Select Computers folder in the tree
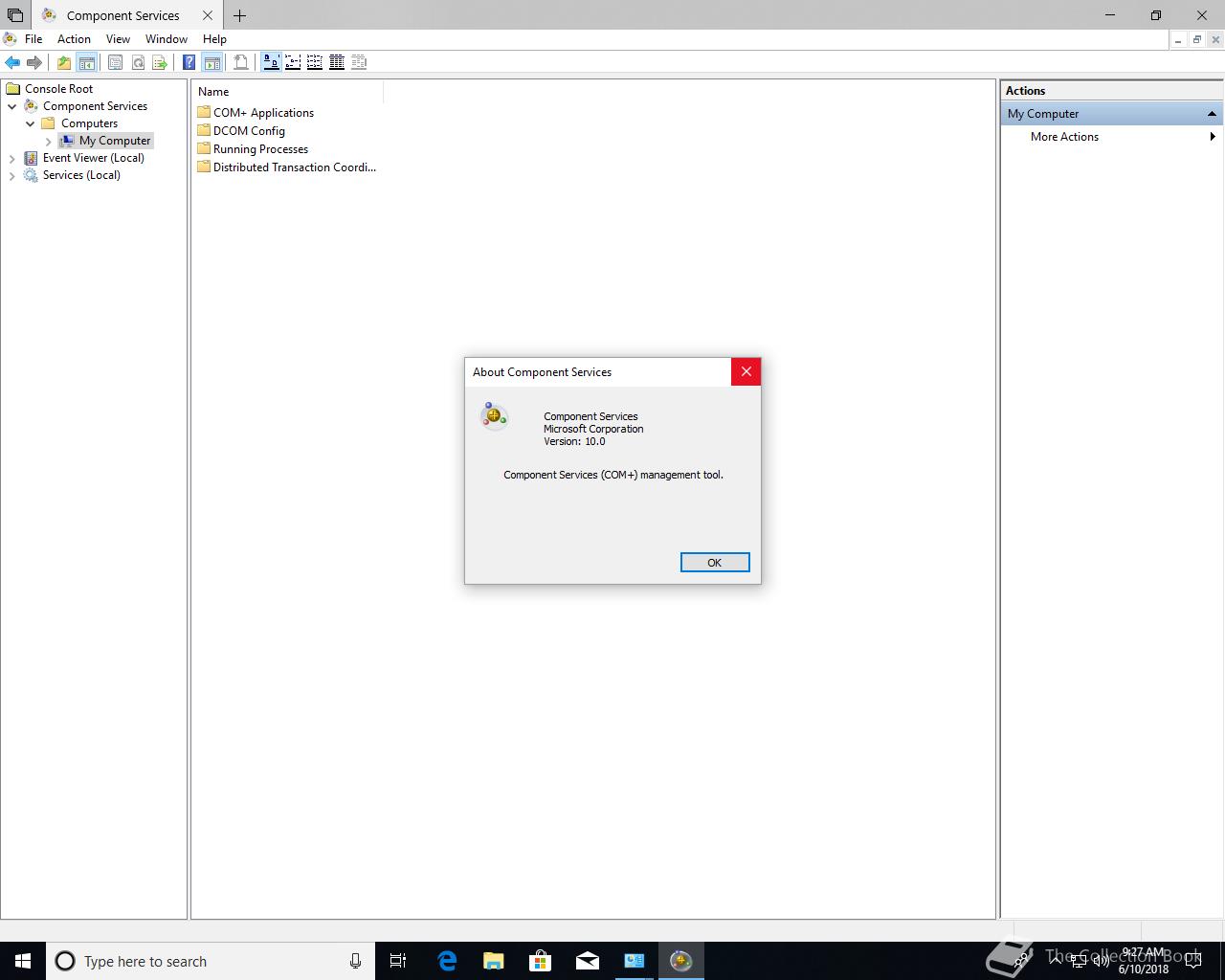Viewport: 1225px width, 980px height. coord(89,123)
